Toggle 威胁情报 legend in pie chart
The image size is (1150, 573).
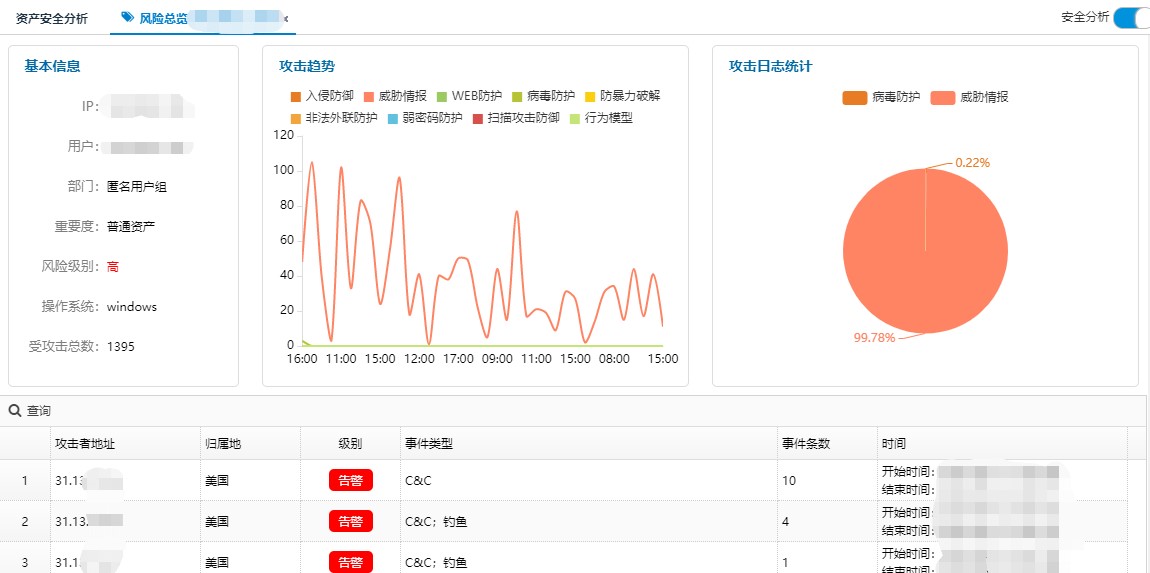pos(970,97)
